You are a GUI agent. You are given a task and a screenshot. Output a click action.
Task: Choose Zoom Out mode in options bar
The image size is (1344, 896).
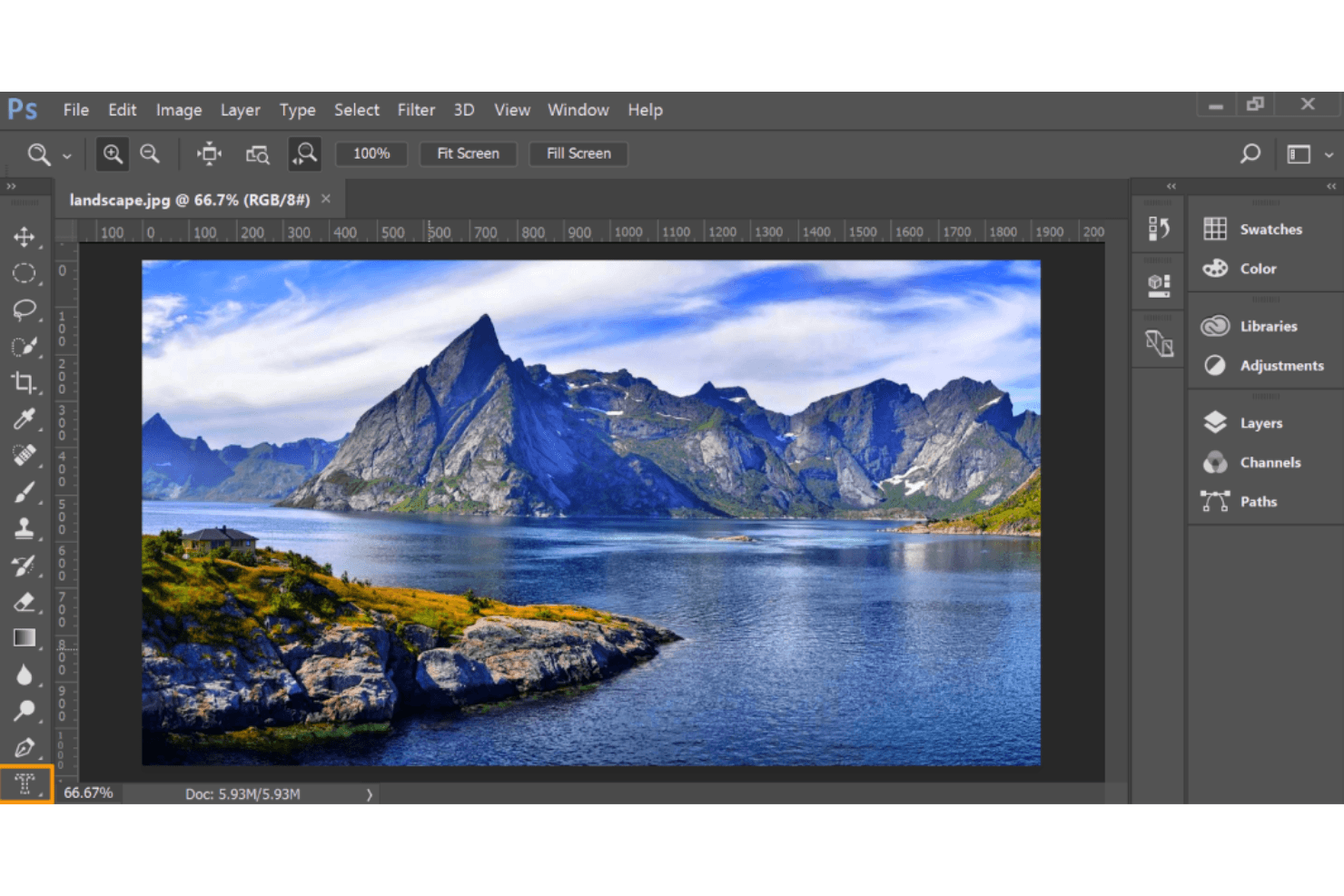point(150,153)
